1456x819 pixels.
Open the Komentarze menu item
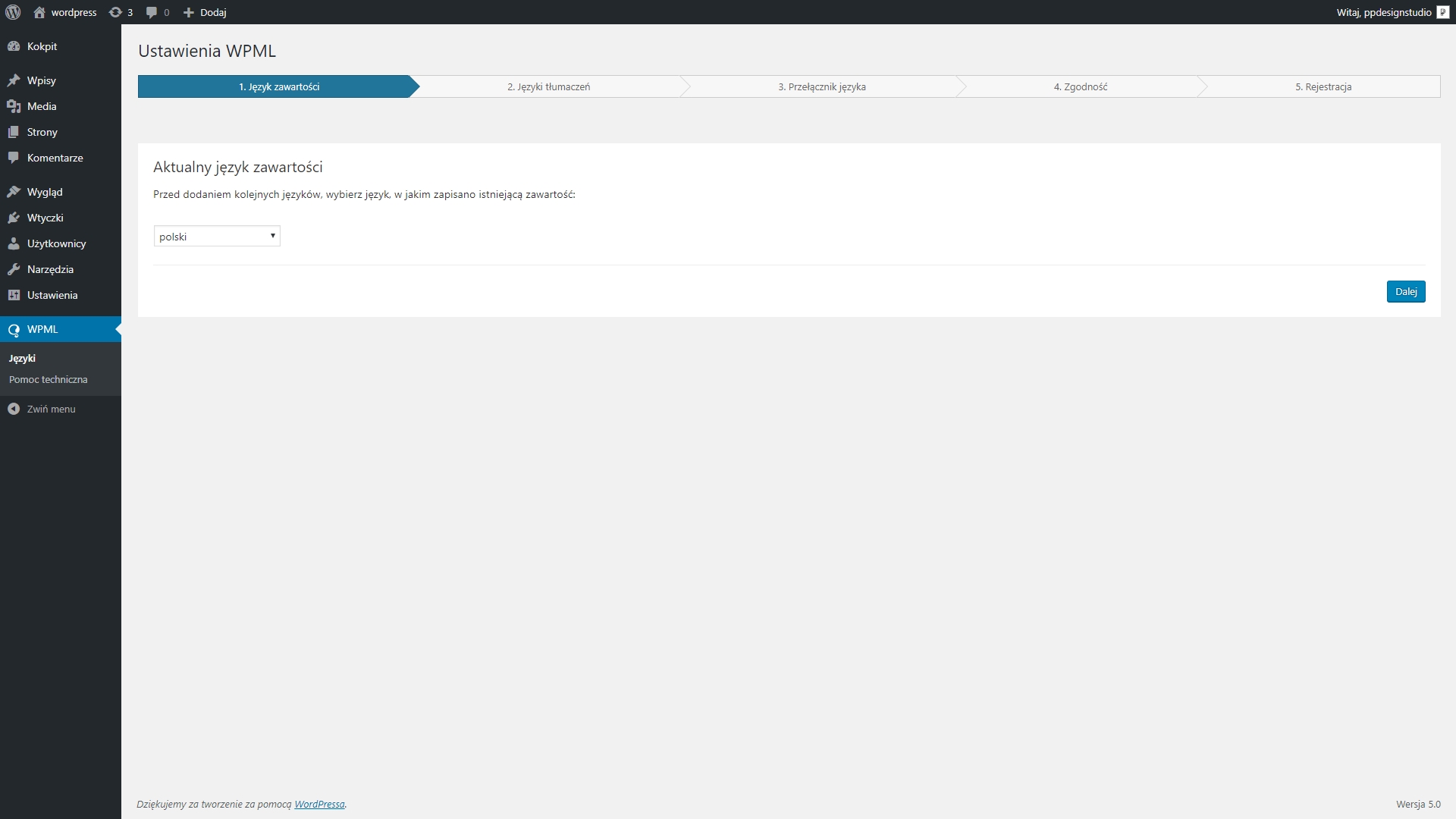click(x=61, y=158)
